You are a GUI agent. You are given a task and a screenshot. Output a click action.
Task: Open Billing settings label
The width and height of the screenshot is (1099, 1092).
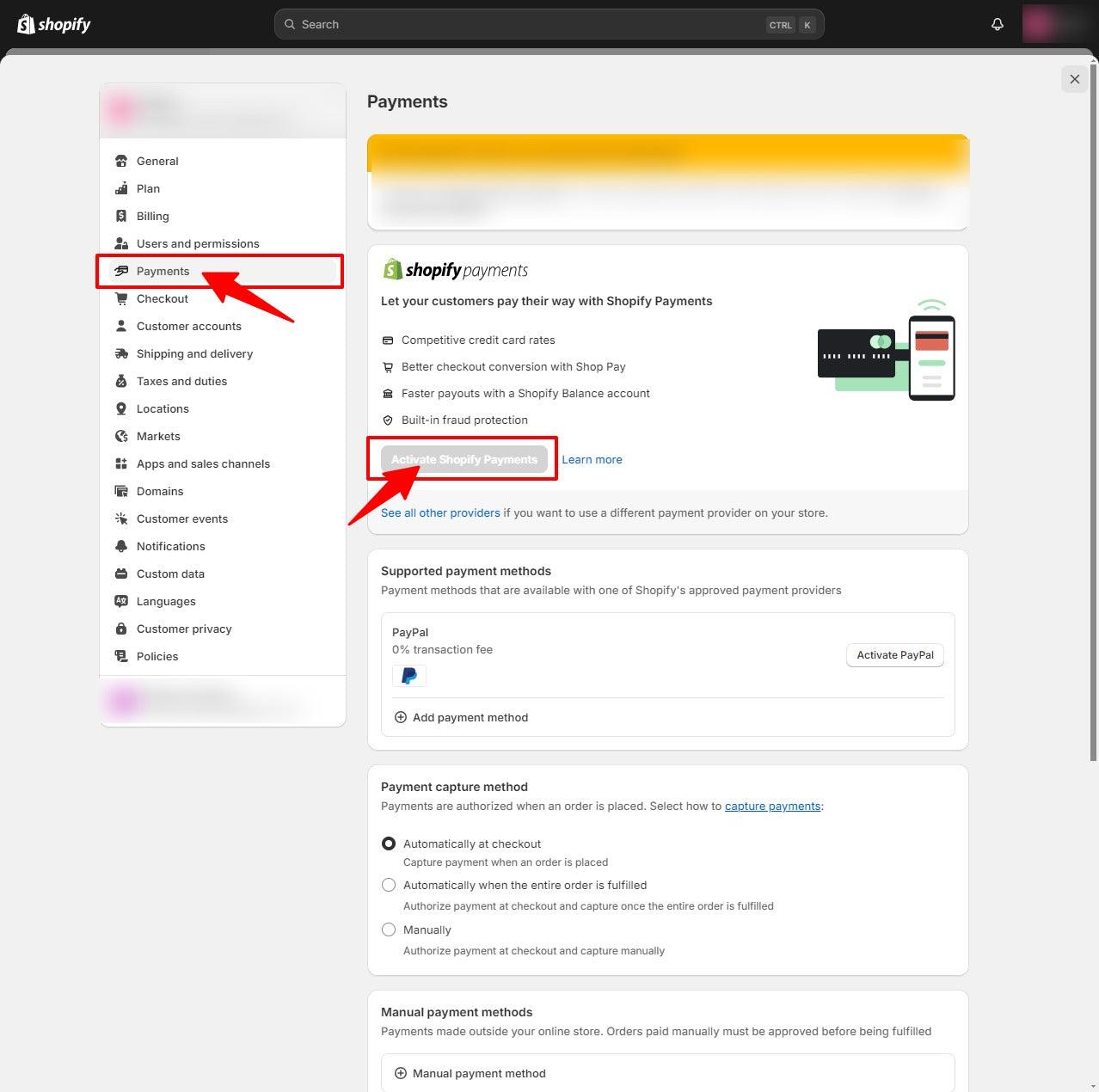pos(153,216)
